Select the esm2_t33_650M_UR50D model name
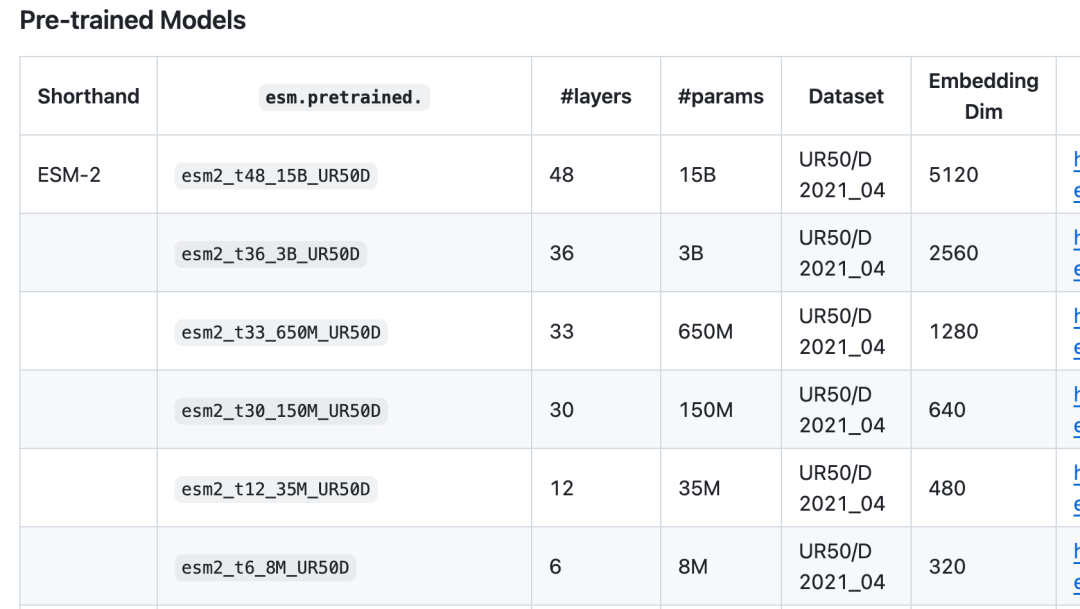Viewport: 1080px width, 609px height. 281,332
